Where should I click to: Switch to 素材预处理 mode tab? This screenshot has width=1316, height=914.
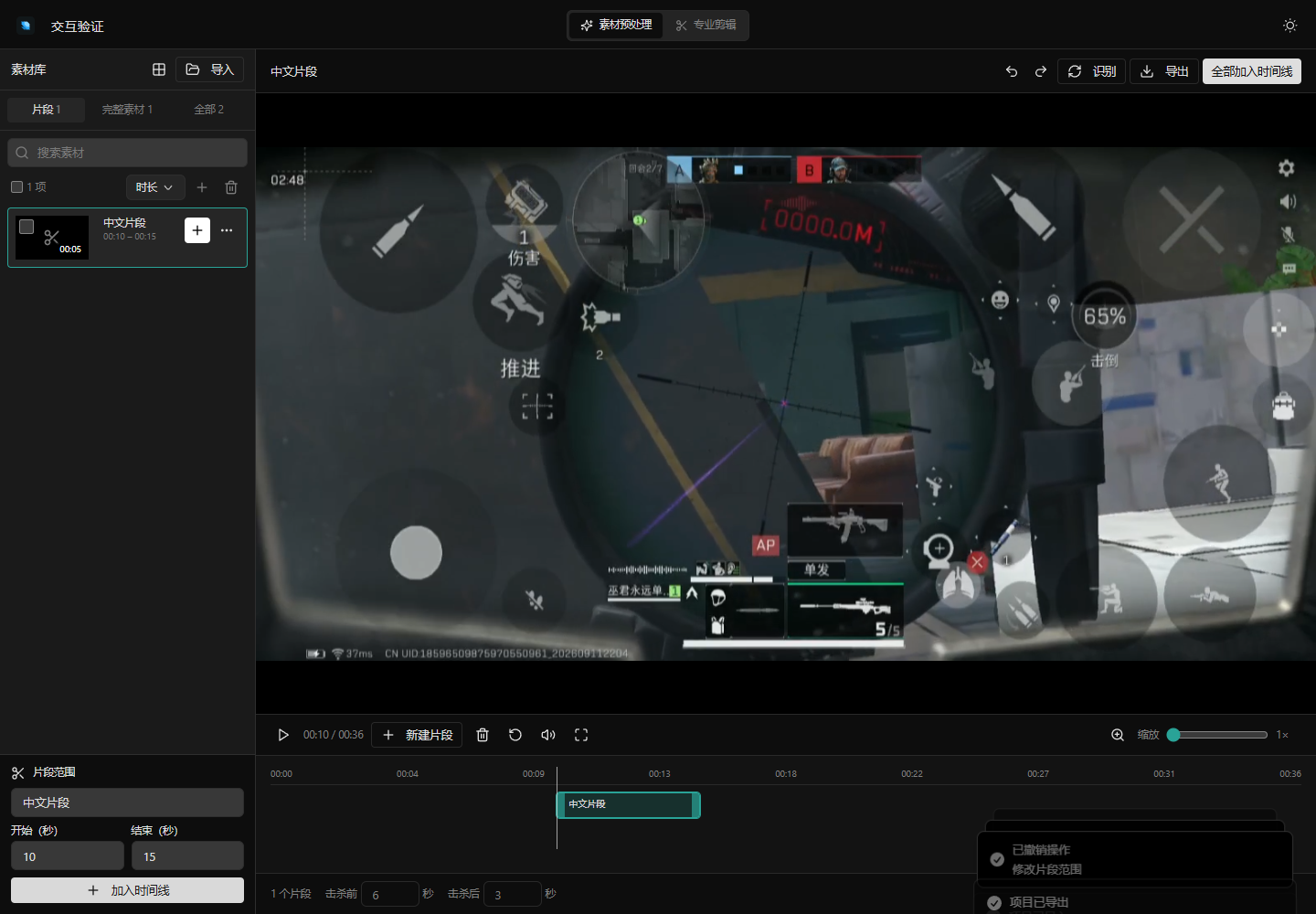click(617, 26)
